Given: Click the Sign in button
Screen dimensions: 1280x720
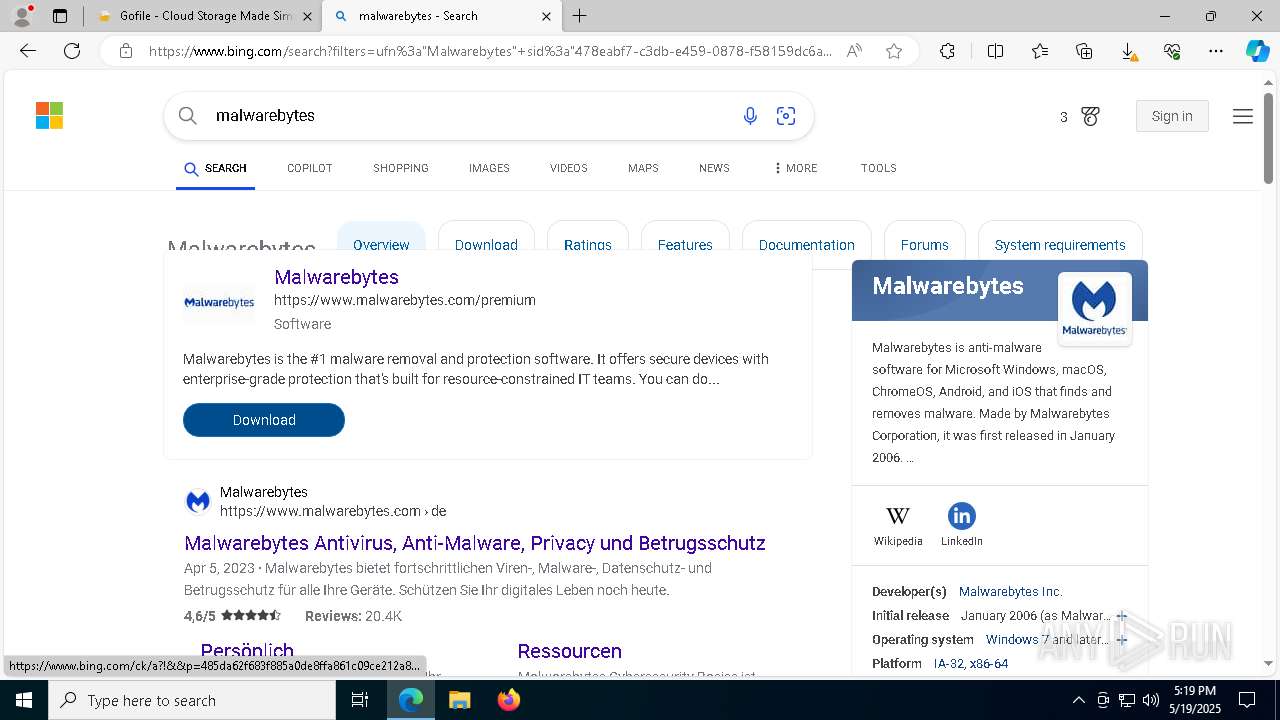Looking at the screenshot, I should (x=1172, y=116).
